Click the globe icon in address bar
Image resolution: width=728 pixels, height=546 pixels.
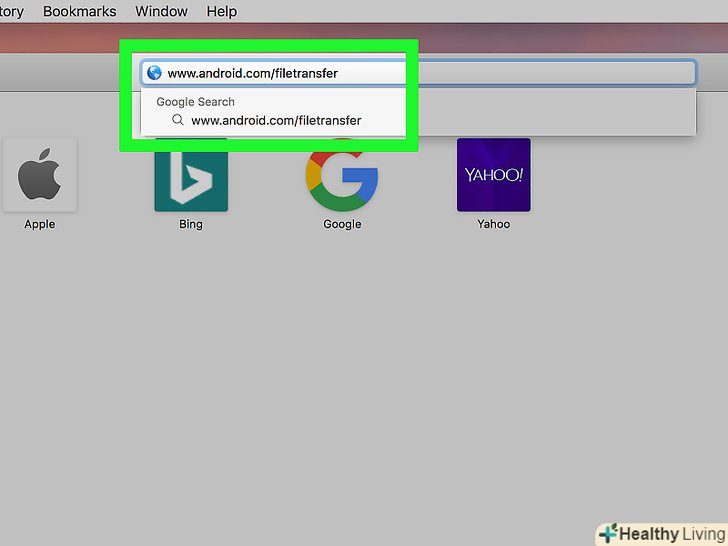coord(154,73)
